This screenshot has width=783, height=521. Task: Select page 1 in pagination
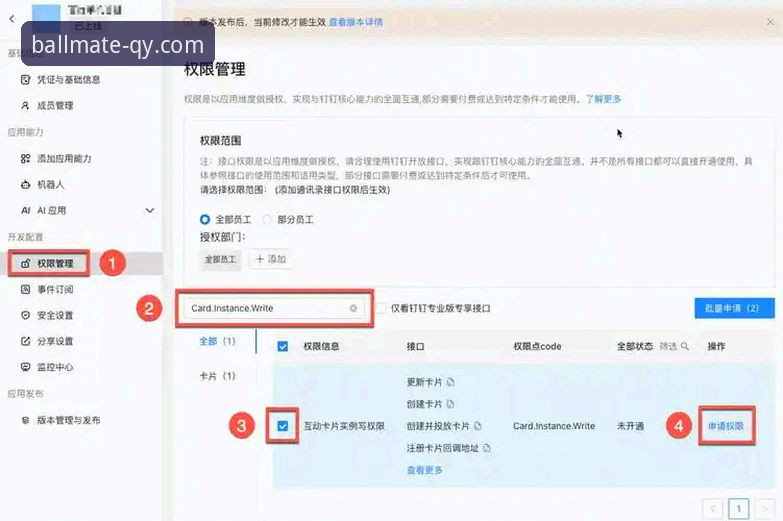(x=739, y=509)
